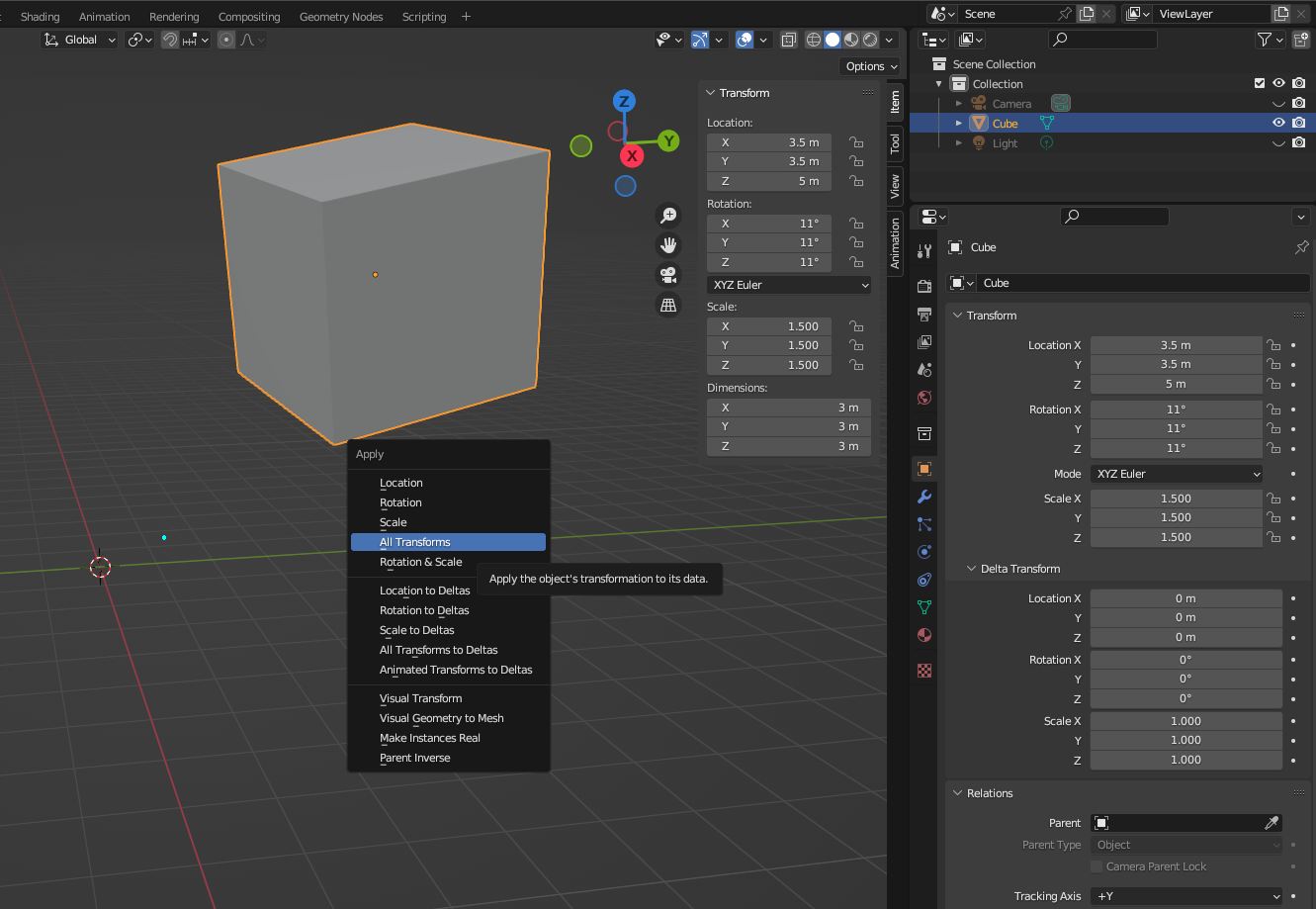Open the XYZ Euler rotation mode dropdown in sidebar
The image size is (1316, 909).
[x=789, y=285]
